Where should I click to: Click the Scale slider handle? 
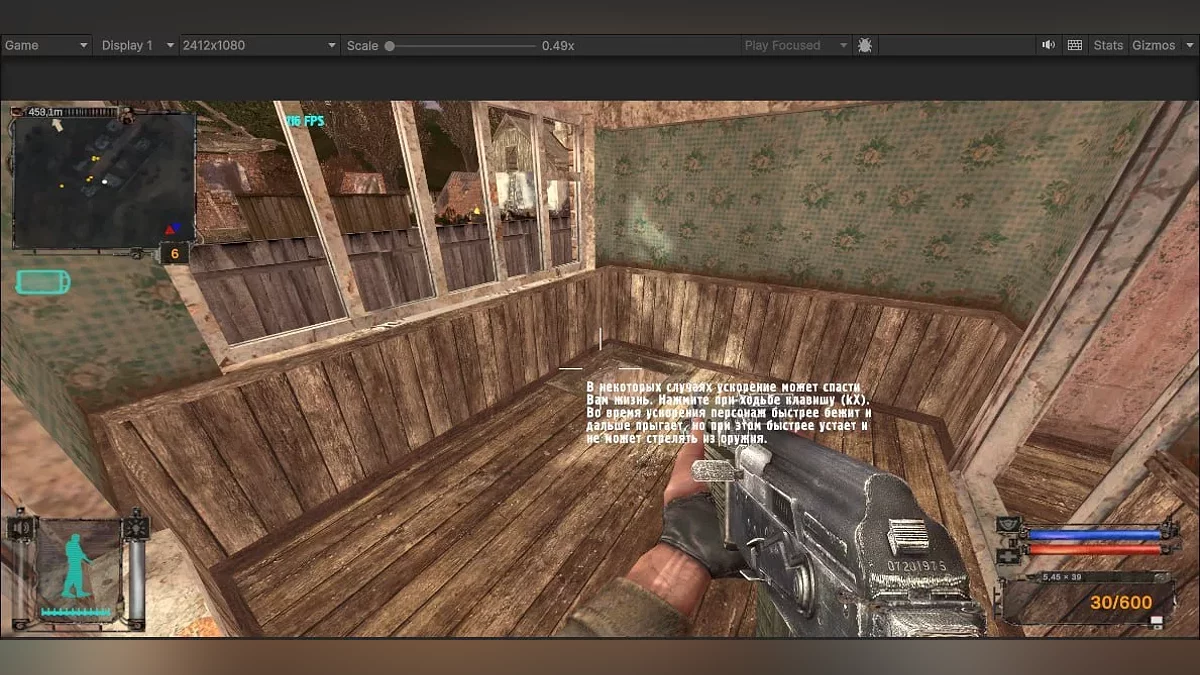click(x=389, y=46)
